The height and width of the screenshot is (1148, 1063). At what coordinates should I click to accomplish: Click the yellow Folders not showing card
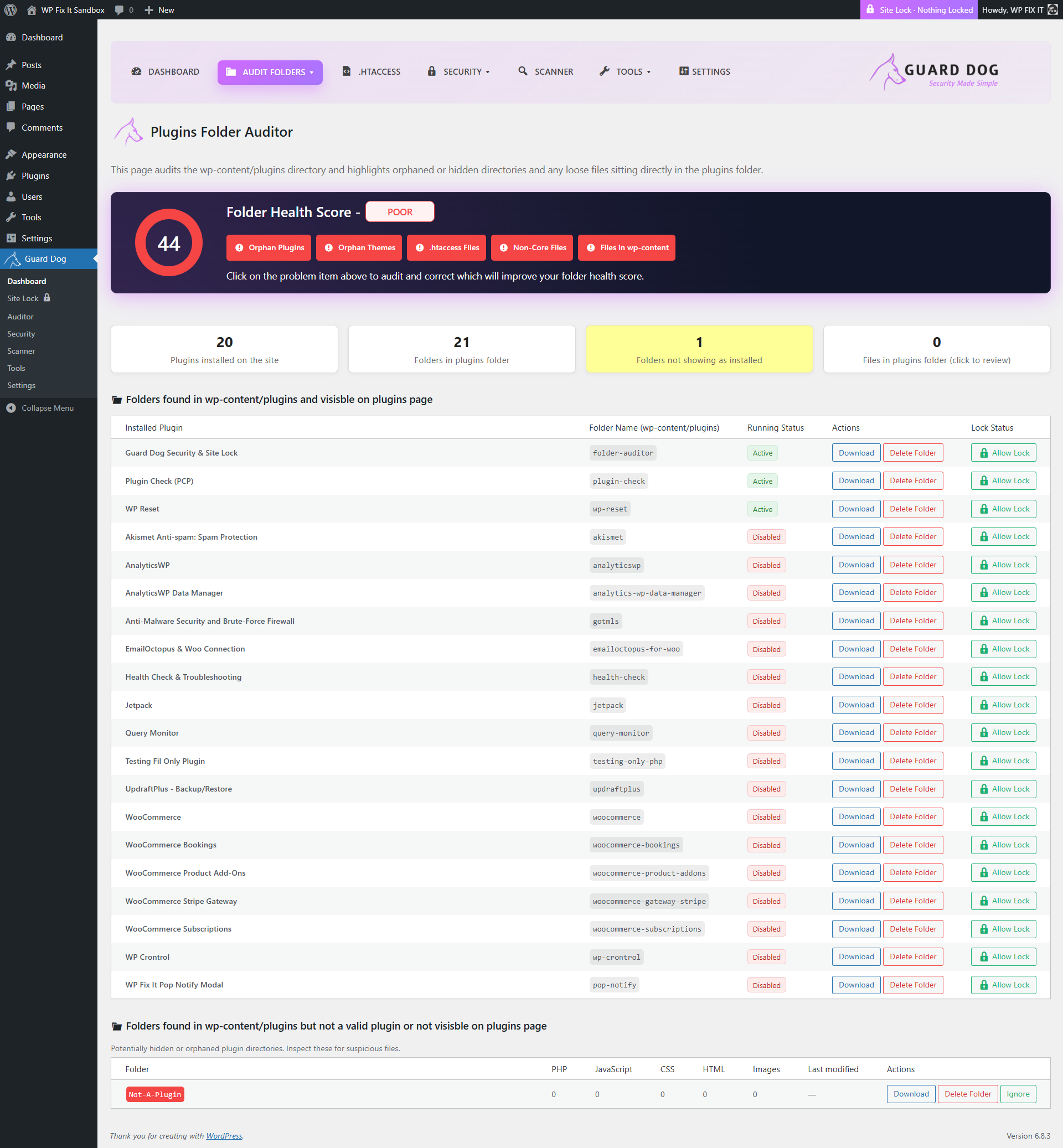coord(699,349)
